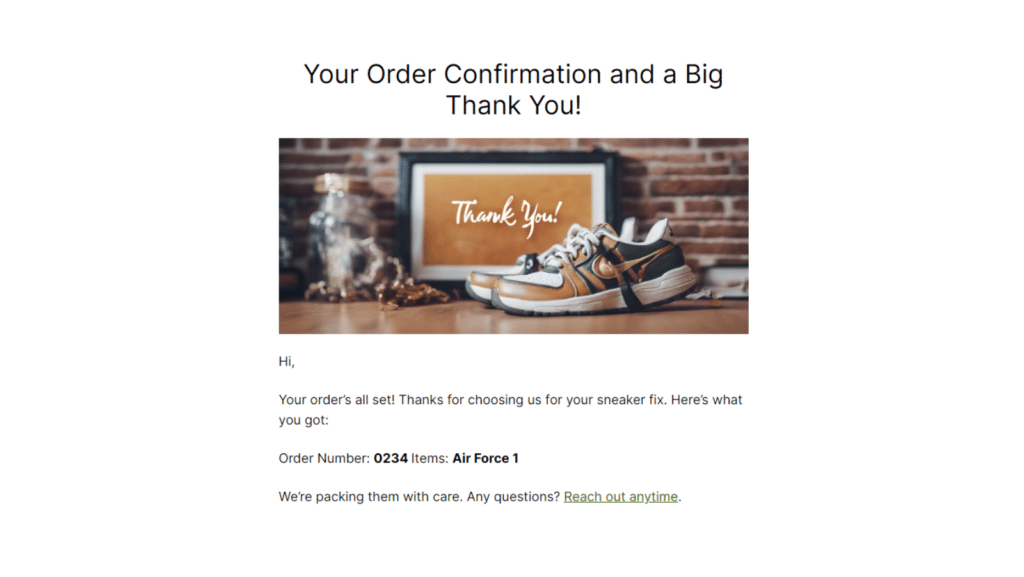Click the bold "Air Force 1" item name

485,459
